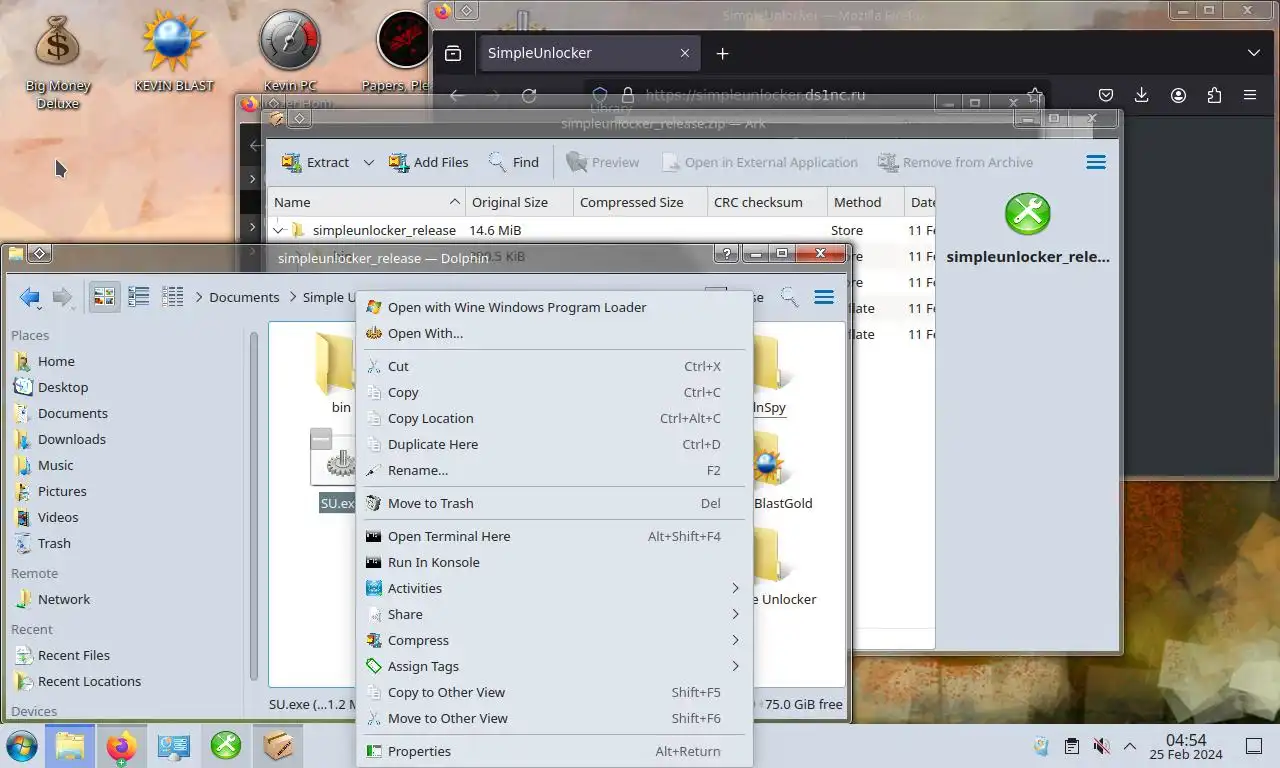The height and width of the screenshot is (768, 1280).
Task: Click Dolphin back arrow
Action: [x=30, y=297]
